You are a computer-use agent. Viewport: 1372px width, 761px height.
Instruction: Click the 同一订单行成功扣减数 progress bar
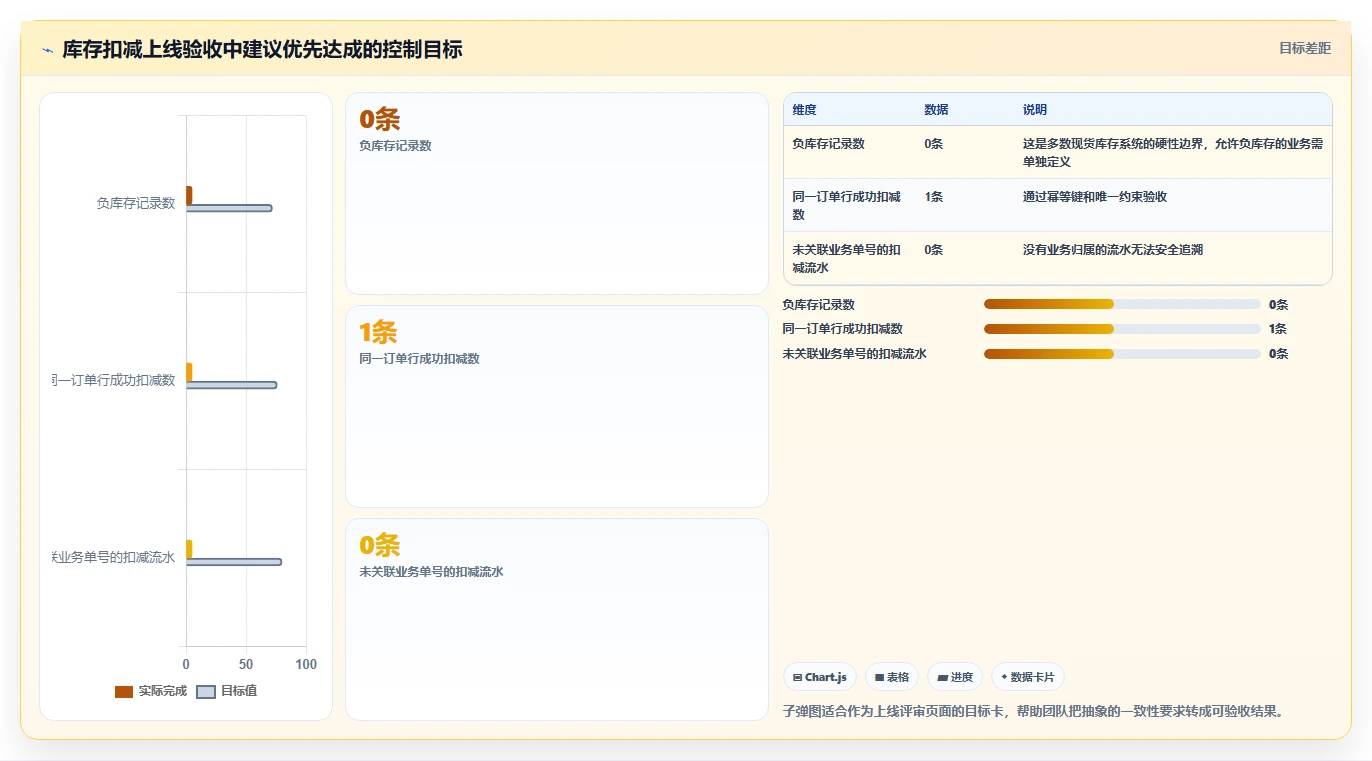[x=1122, y=329]
